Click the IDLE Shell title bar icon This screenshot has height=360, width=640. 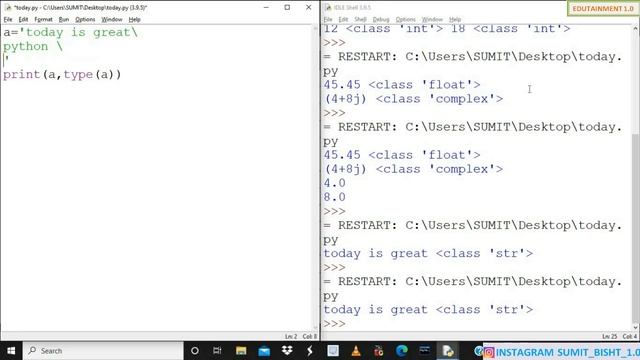(x=328, y=7)
